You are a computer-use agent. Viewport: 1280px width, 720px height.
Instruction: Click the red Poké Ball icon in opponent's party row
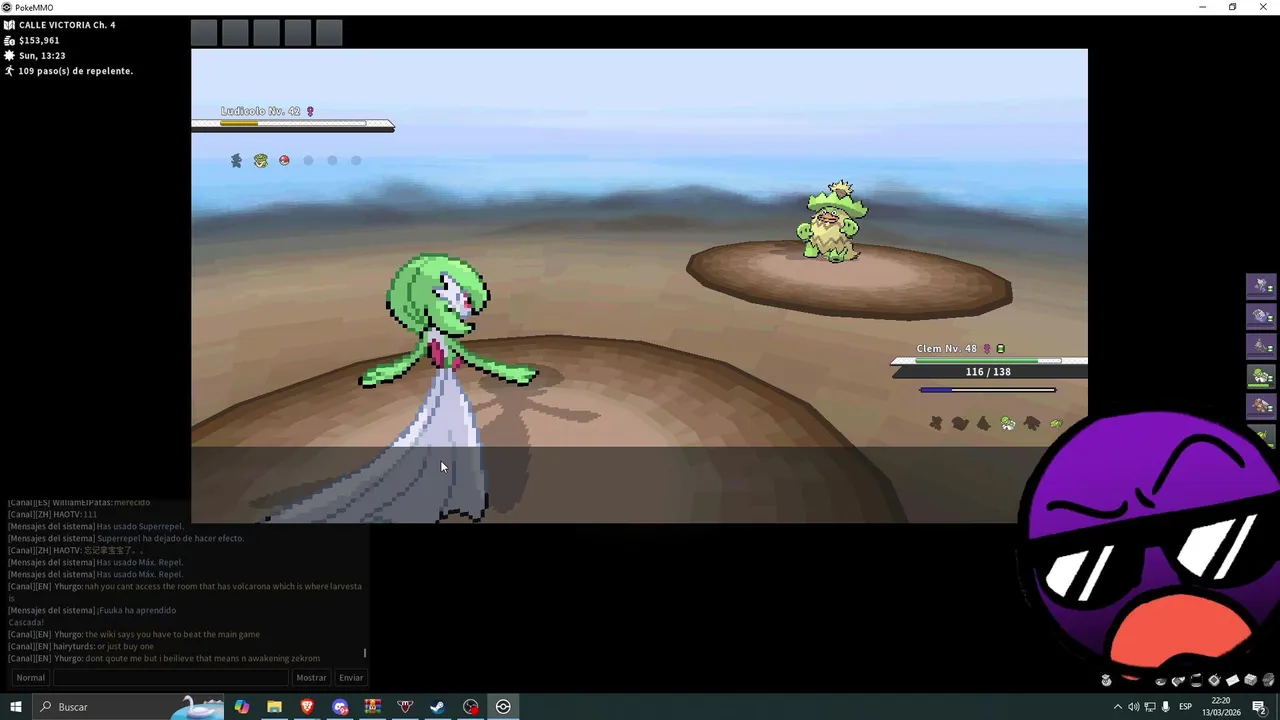284,160
